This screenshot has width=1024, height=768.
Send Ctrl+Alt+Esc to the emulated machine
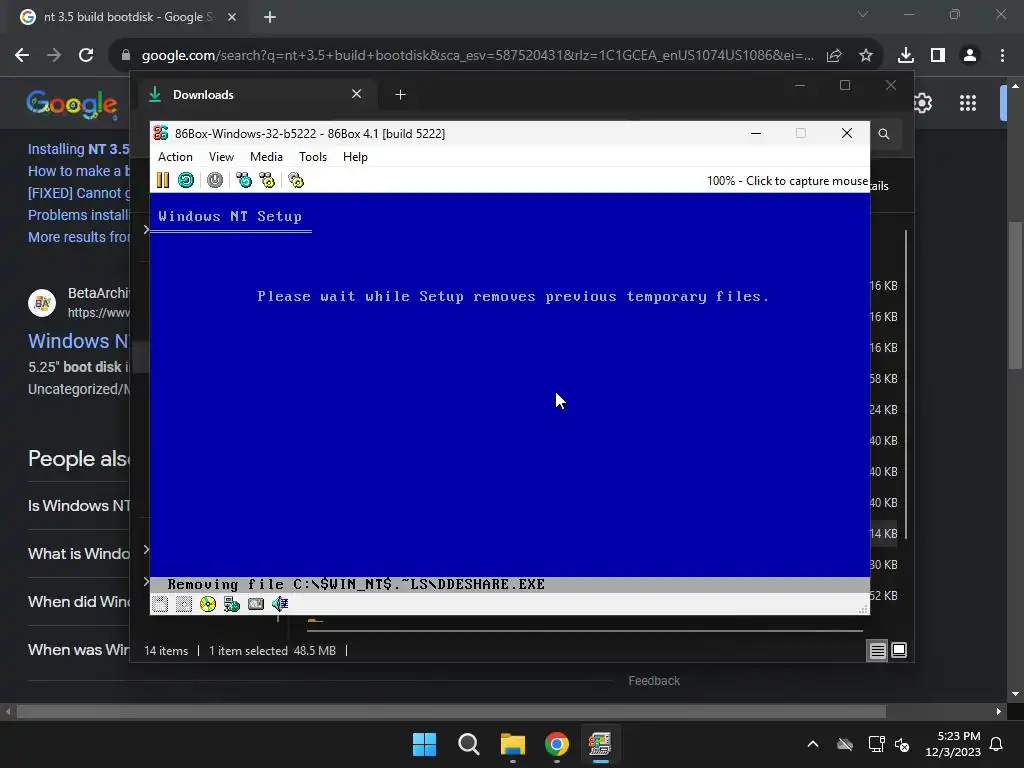tap(267, 180)
